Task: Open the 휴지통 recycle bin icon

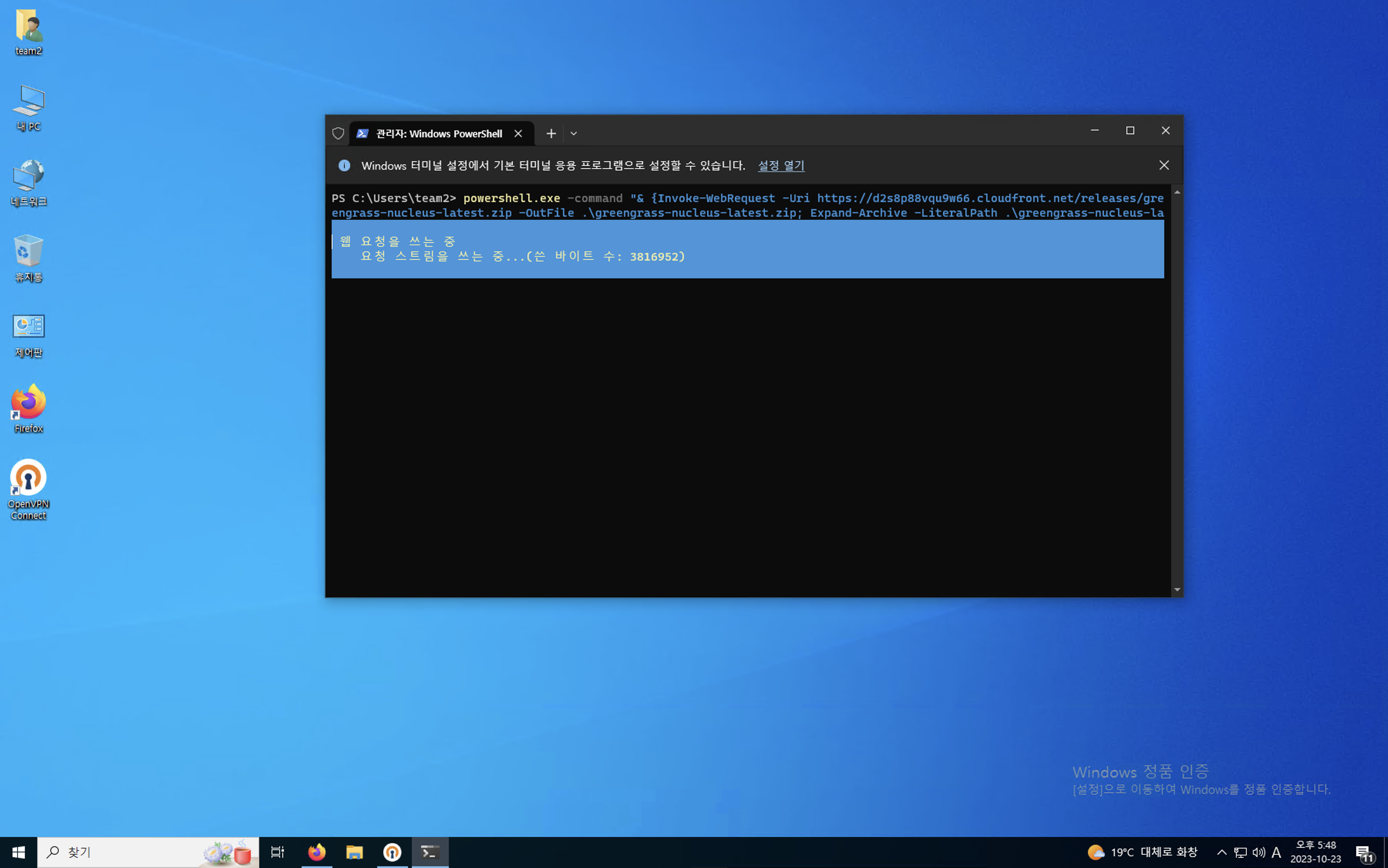Action: [x=28, y=257]
